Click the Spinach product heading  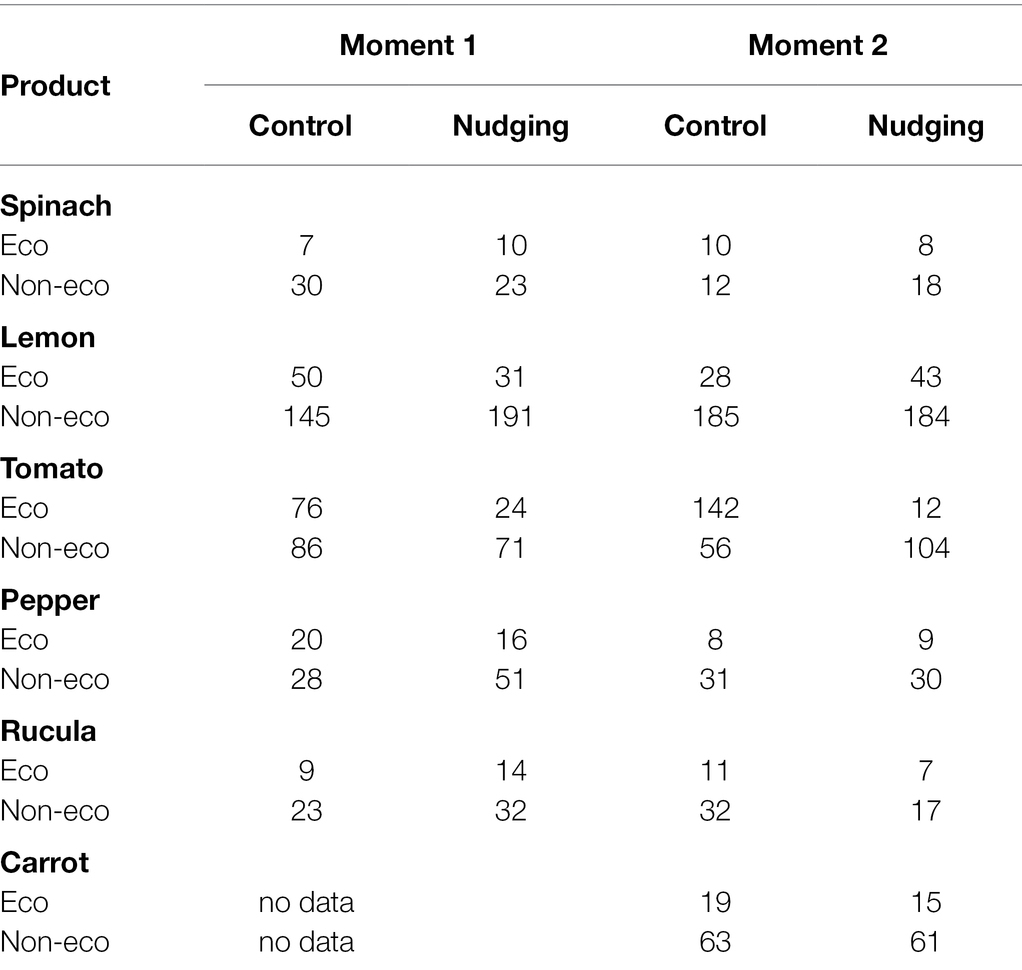(x=56, y=206)
